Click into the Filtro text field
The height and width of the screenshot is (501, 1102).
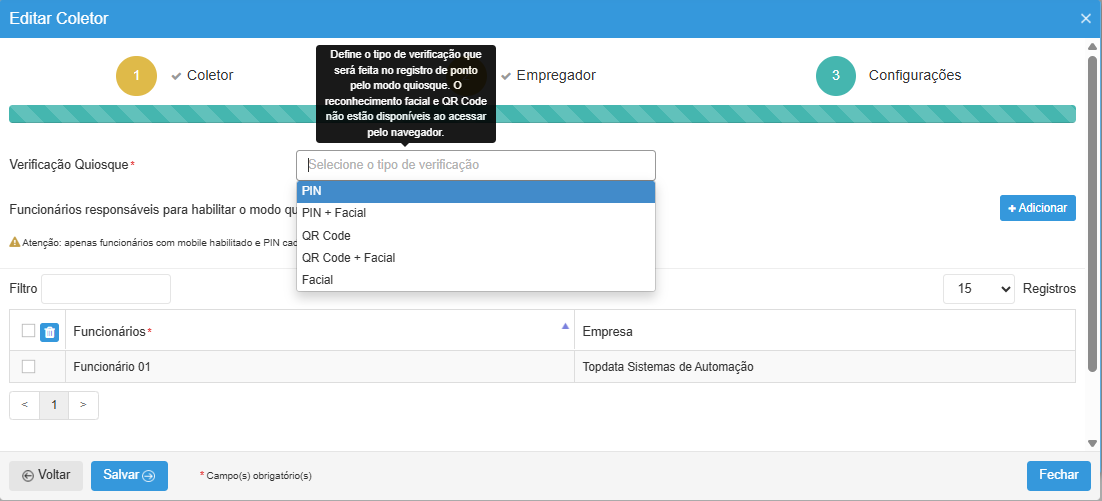point(106,289)
